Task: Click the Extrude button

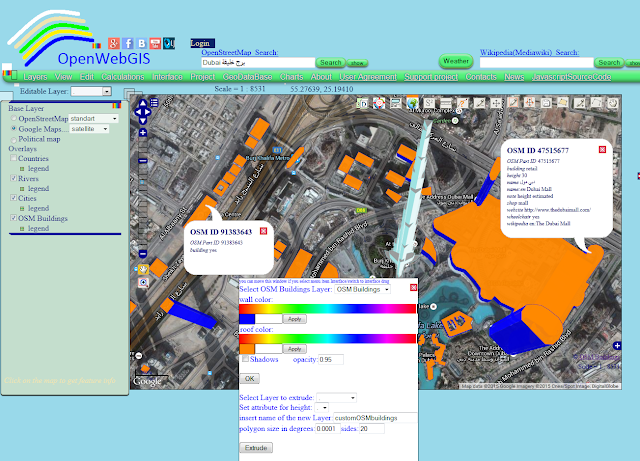Action: (x=256, y=448)
